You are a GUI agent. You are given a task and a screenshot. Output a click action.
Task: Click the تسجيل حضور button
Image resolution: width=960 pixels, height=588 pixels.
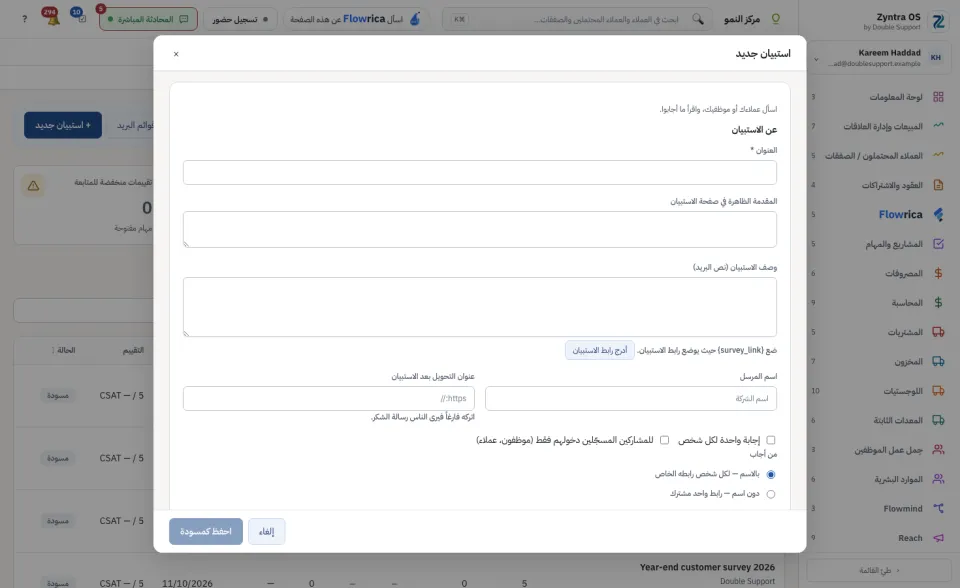pyautogui.click(x=239, y=19)
